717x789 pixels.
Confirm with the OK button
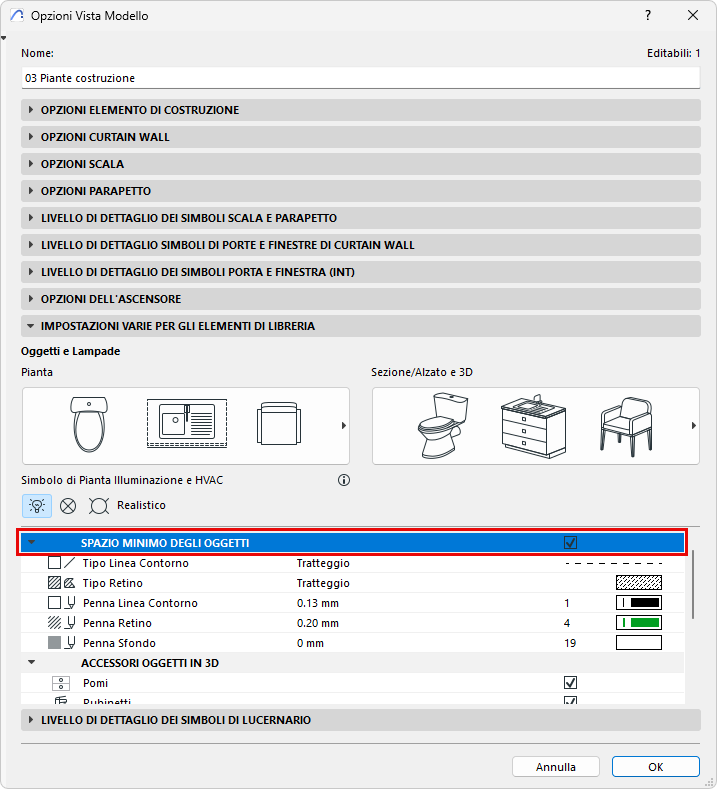(656, 767)
